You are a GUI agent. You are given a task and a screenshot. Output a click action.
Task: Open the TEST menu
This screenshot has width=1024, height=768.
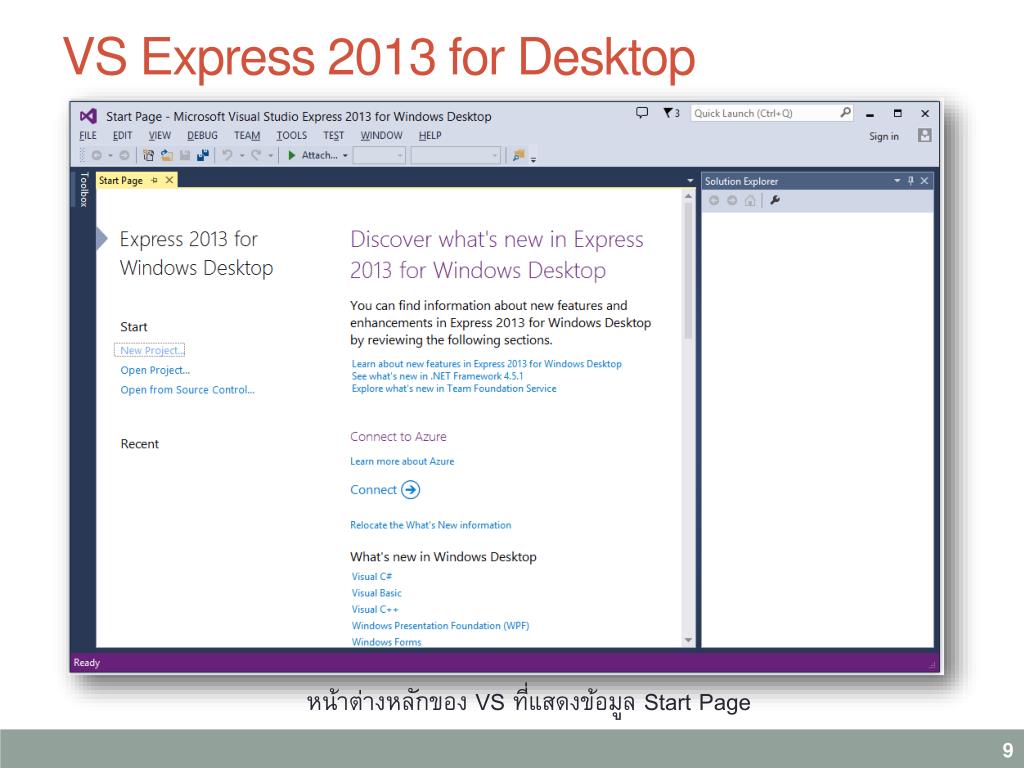point(333,135)
